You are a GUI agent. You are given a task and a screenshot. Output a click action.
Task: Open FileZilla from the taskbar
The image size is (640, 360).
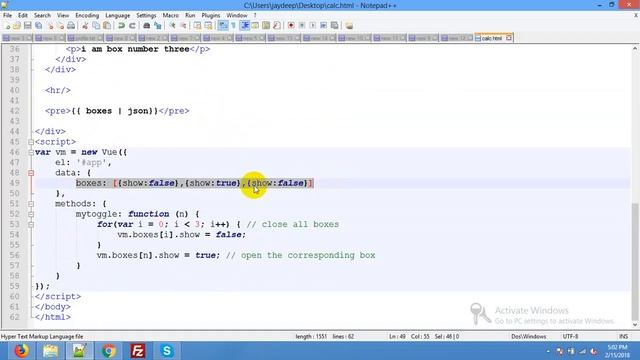(138, 351)
